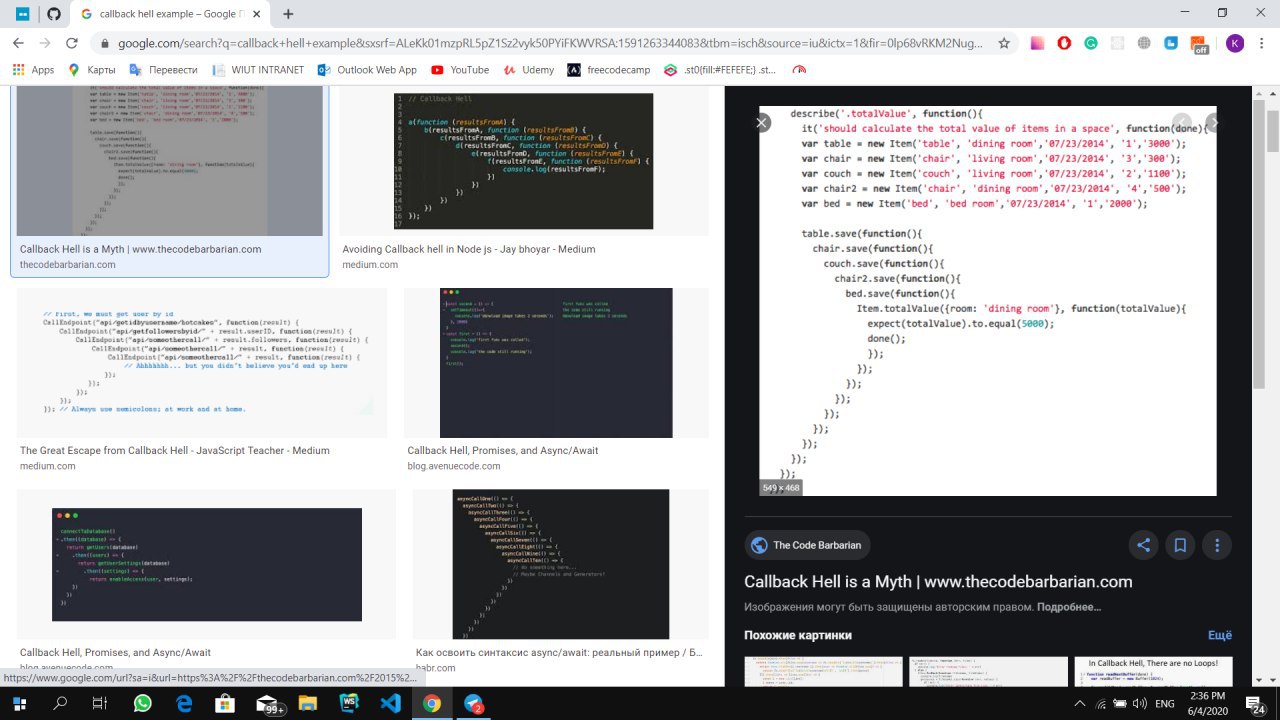The width and height of the screenshot is (1280, 720).
Task: Open the Avoiding Callback hell in Node js image
Action: 524,160
